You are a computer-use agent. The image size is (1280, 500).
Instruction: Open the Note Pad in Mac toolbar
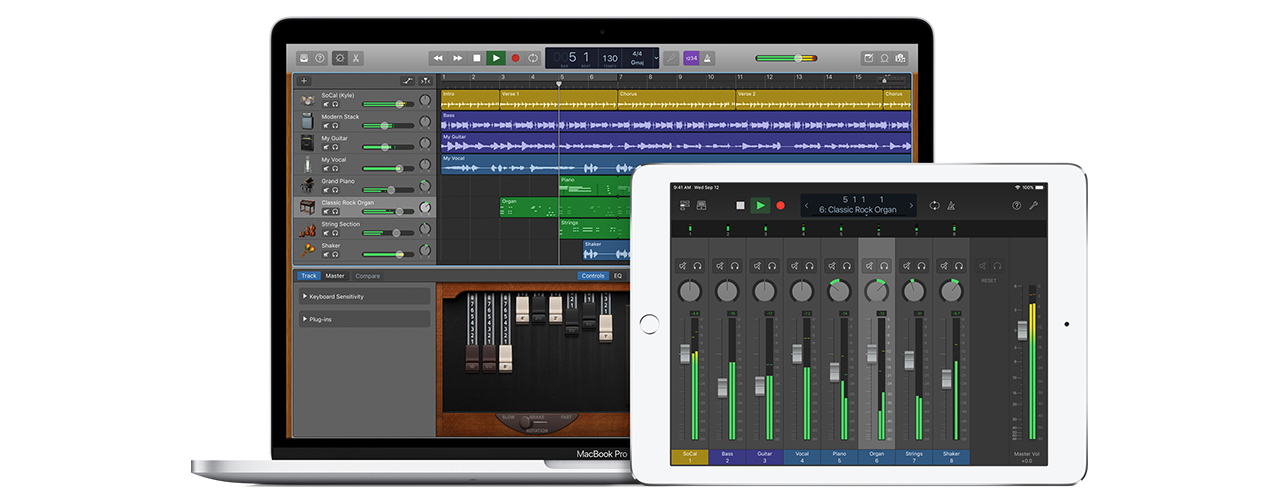coord(868,58)
